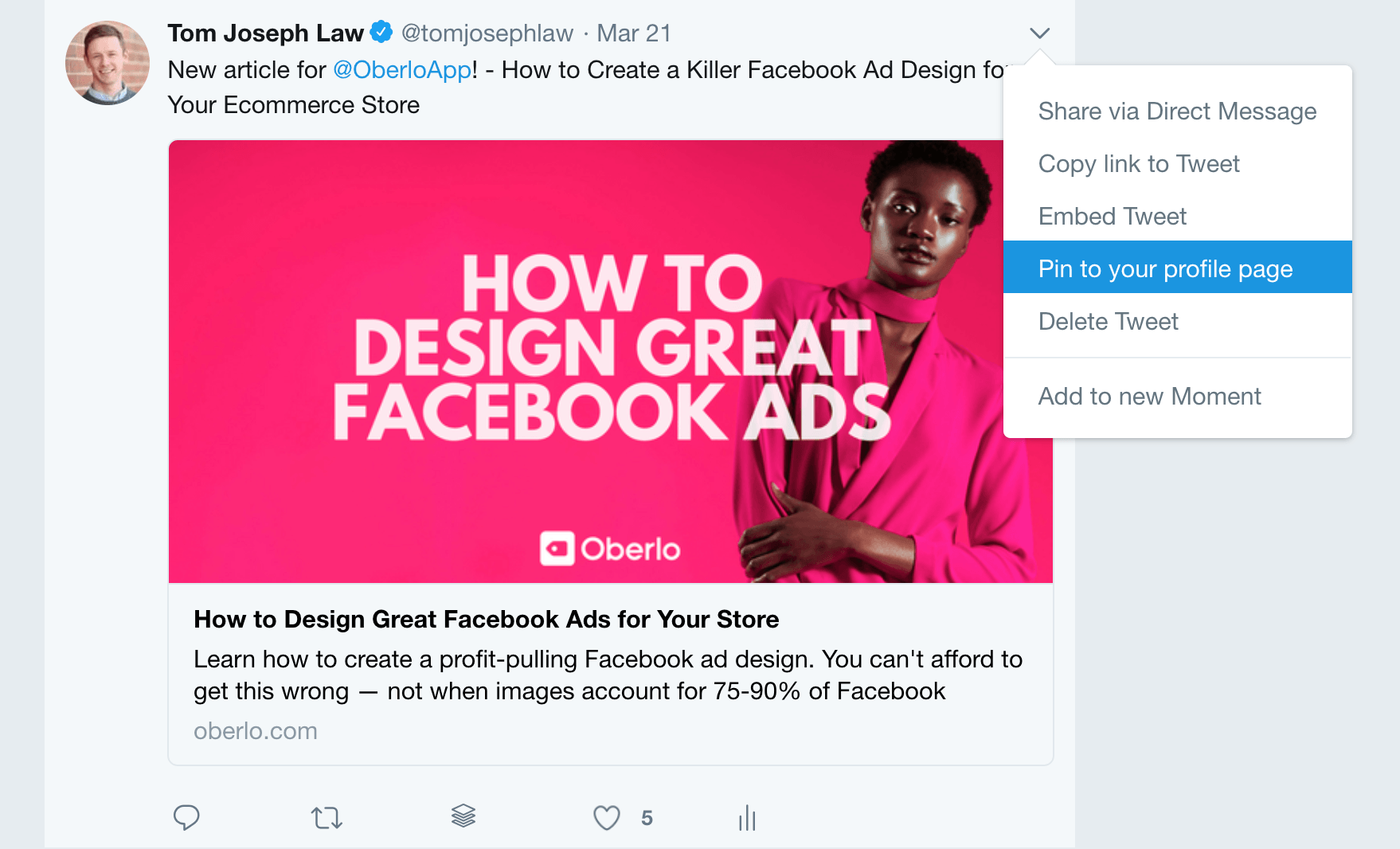This screenshot has height=849, width=1400.
Task: Choose 'Embed Tweet' option
Action: [1112, 216]
